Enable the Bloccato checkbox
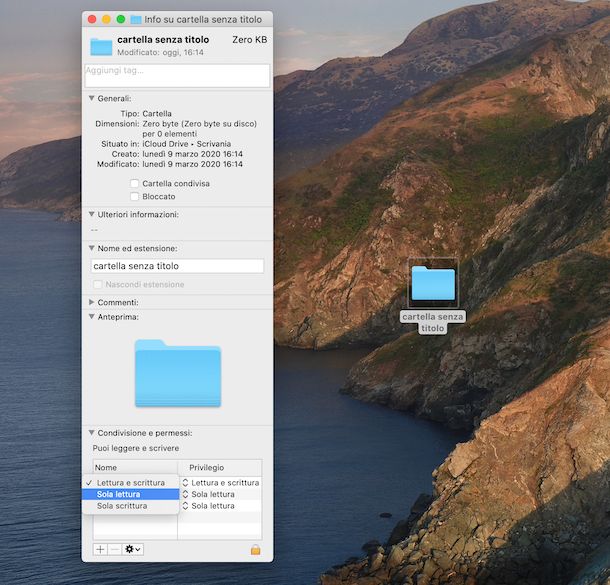The width and height of the screenshot is (610, 585). click(135, 196)
